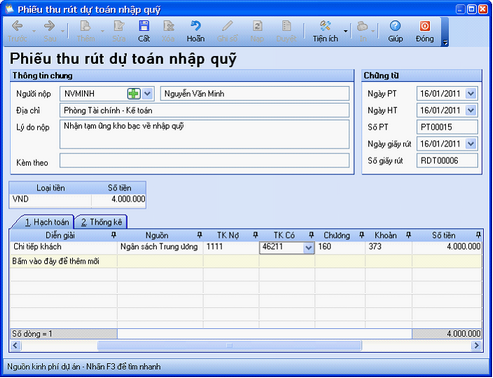Pin the Số tiền grid column

(478, 235)
